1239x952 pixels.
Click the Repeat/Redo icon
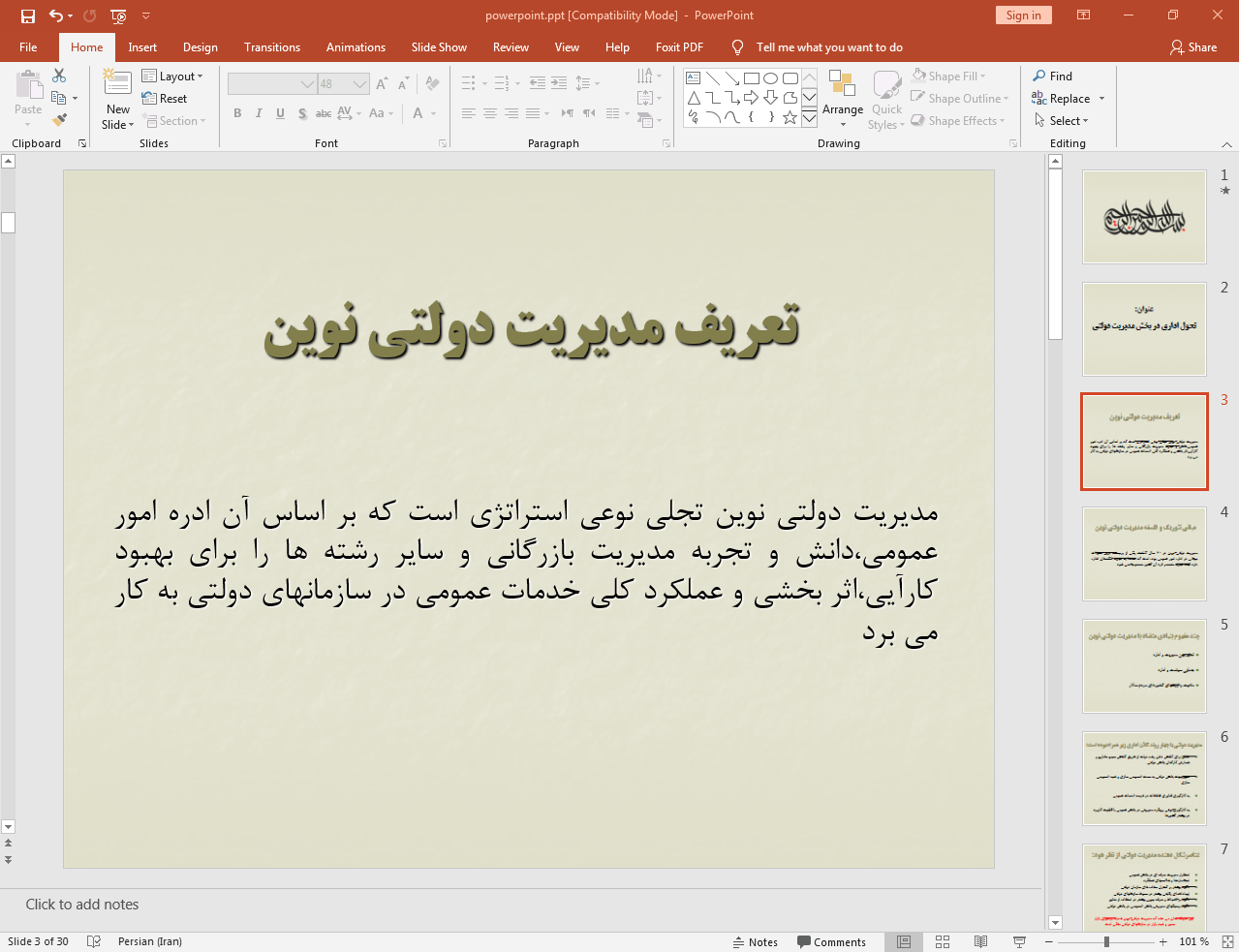(90, 15)
